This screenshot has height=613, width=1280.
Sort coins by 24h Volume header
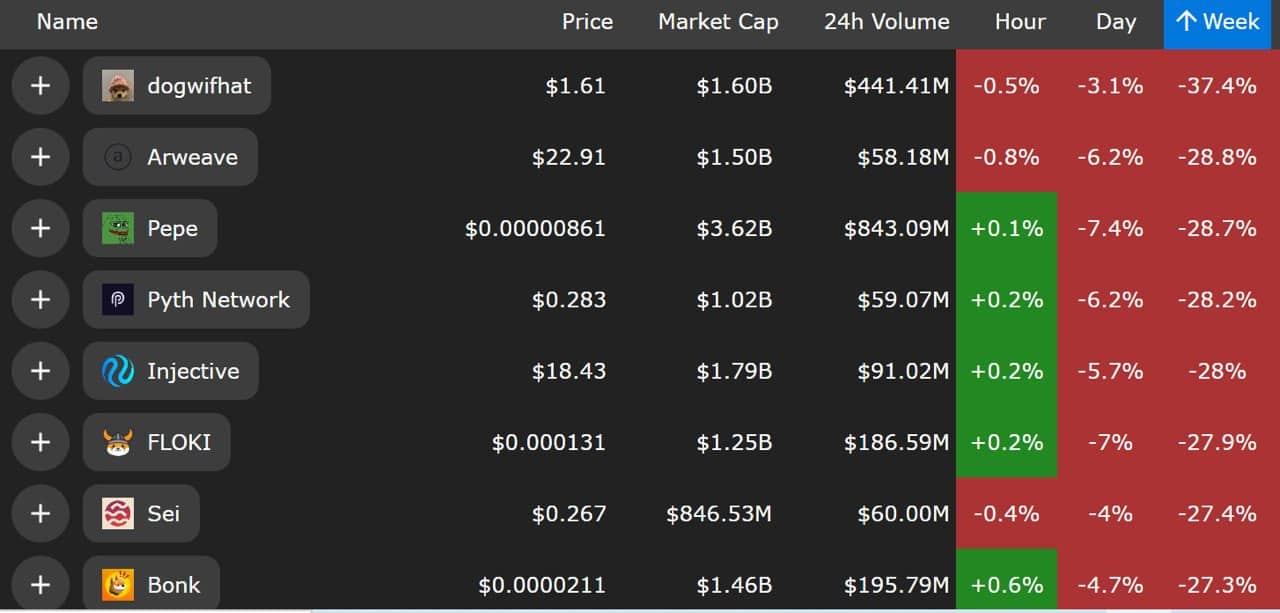tap(886, 22)
